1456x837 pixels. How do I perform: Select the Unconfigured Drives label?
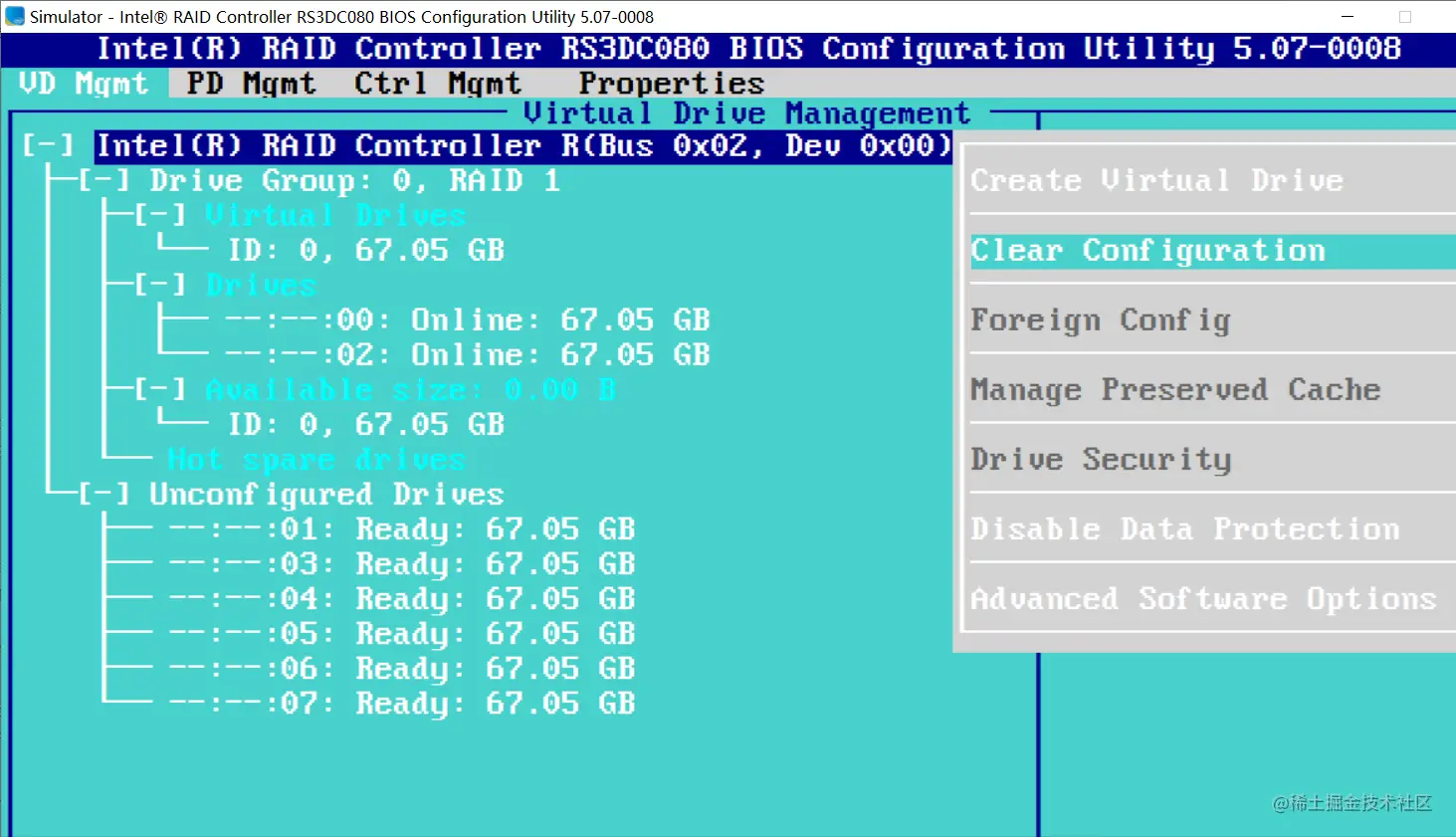pos(326,495)
